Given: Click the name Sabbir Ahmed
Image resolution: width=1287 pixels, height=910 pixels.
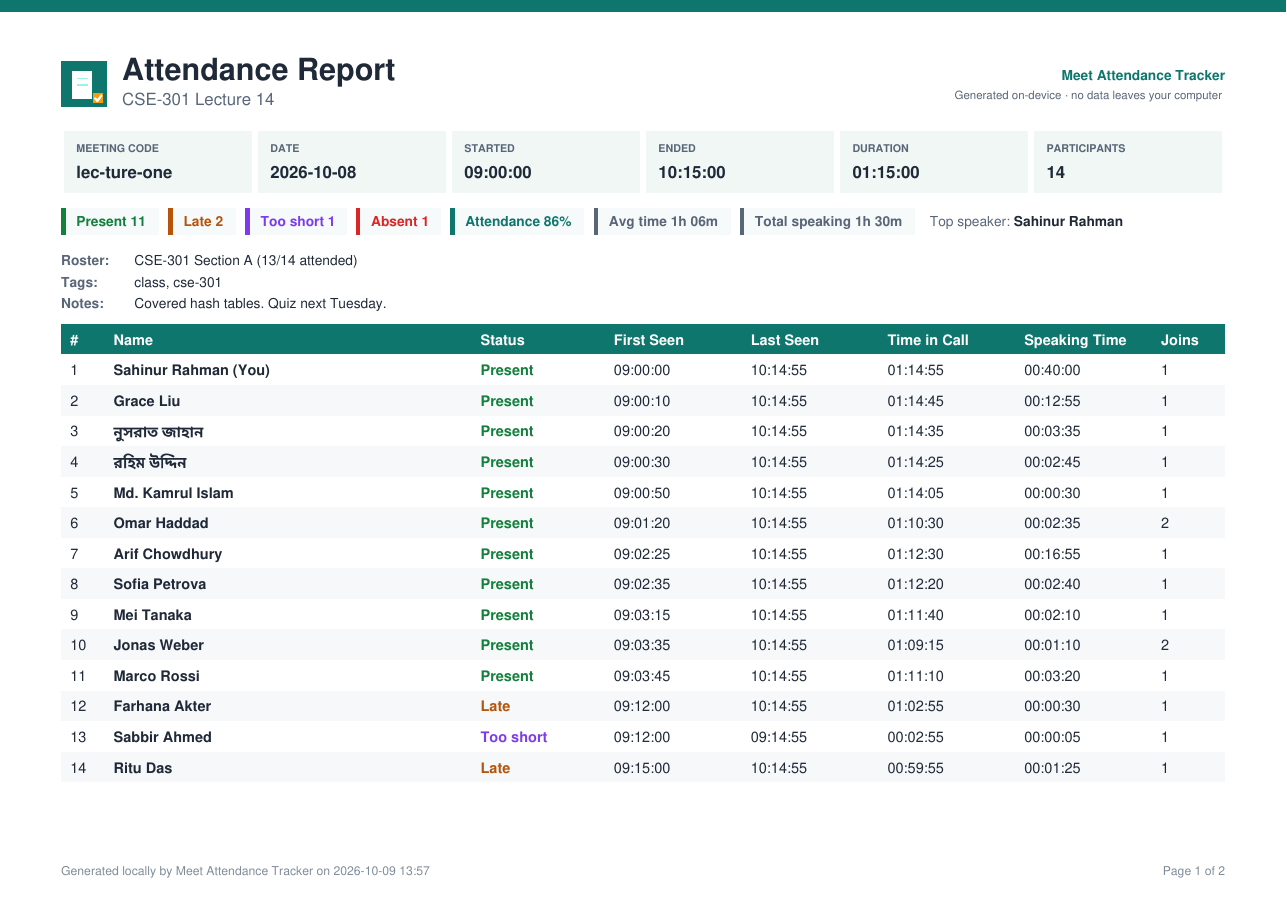Looking at the screenshot, I should (x=162, y=737).
